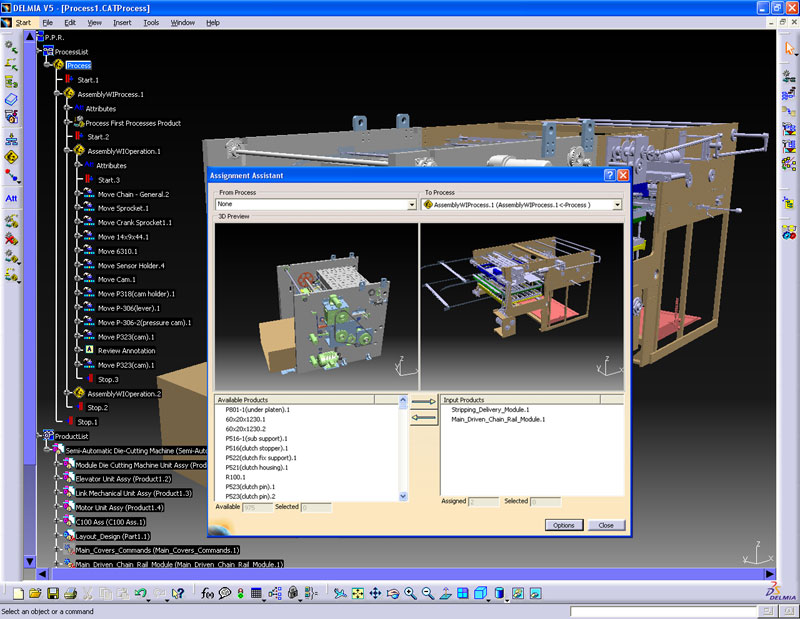The width and height of the screenshot is (800, 619).
Task: Select Move Cam.1 in the tree
Action: click(x=116, y=279)
